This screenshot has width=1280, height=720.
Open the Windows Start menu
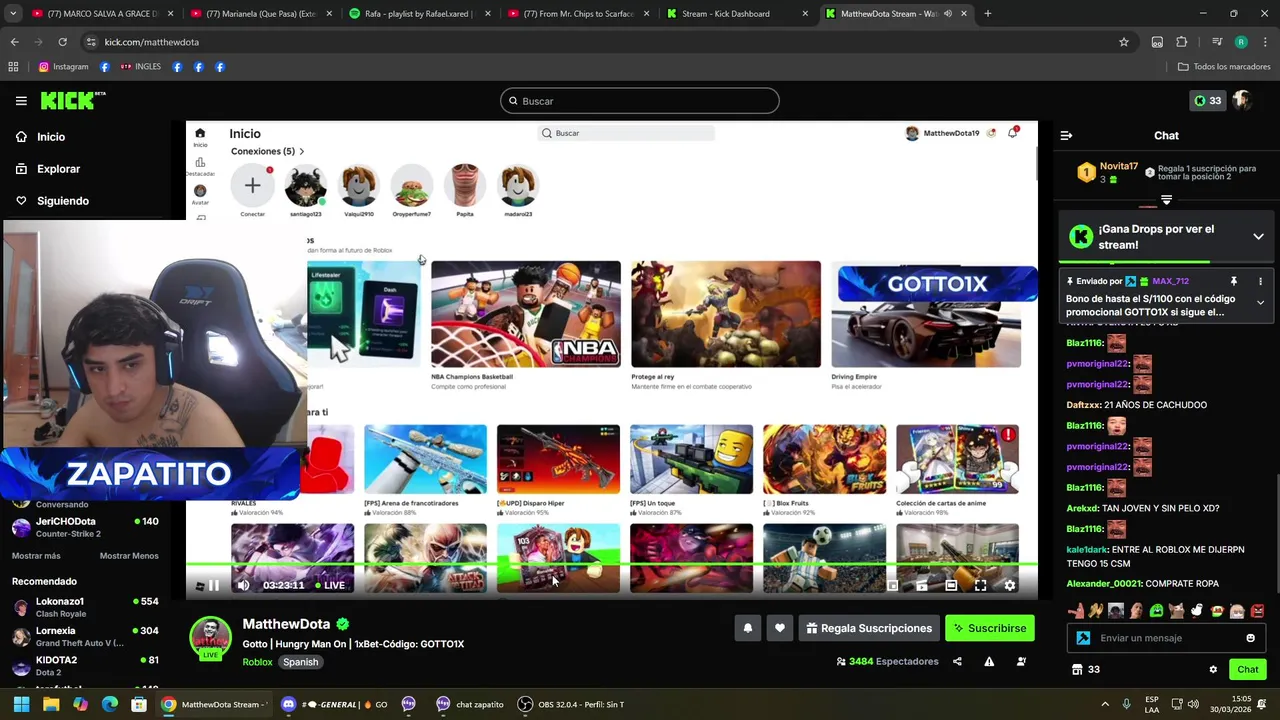(21, 704)
